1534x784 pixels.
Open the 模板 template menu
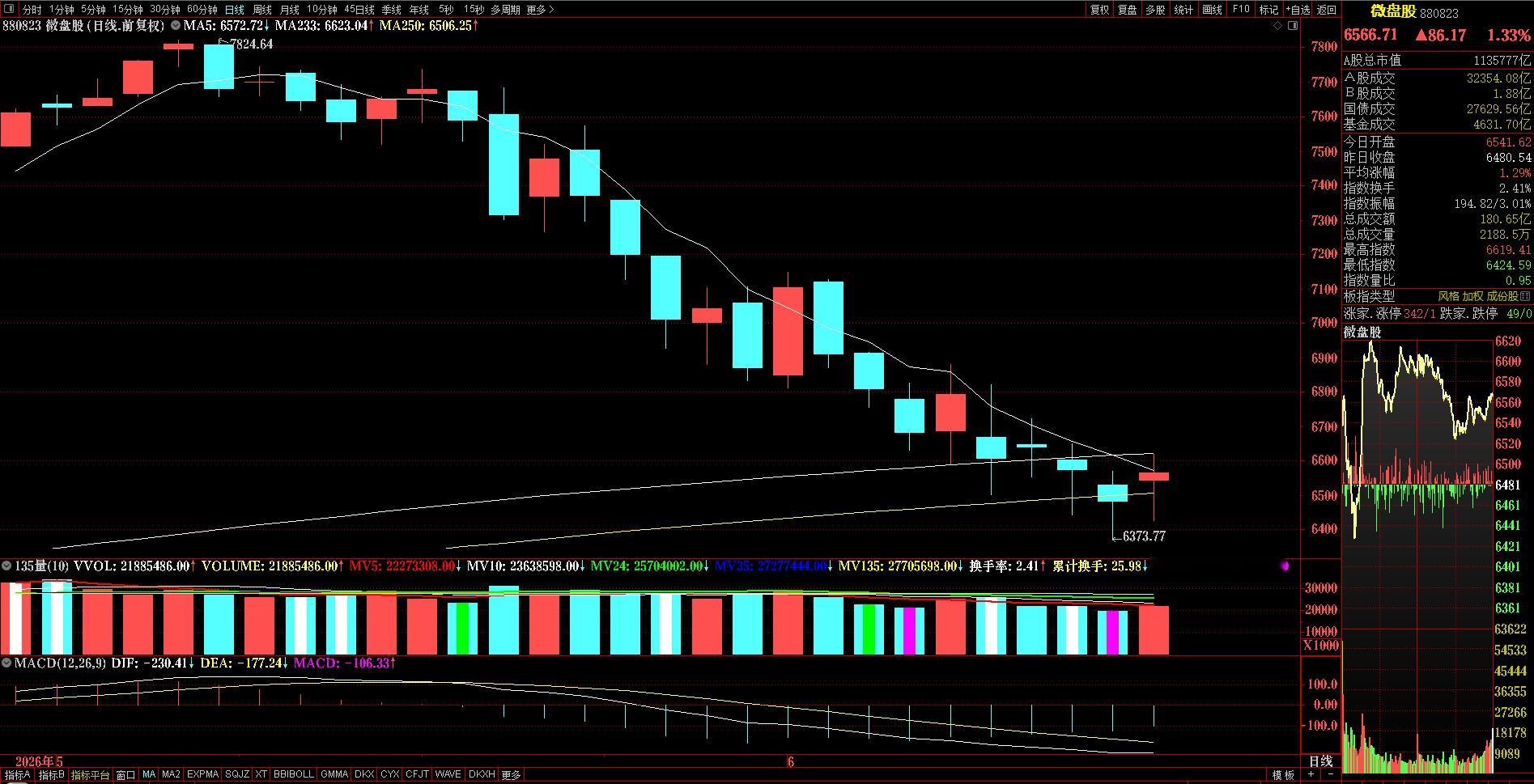[x=1283, y=775]
